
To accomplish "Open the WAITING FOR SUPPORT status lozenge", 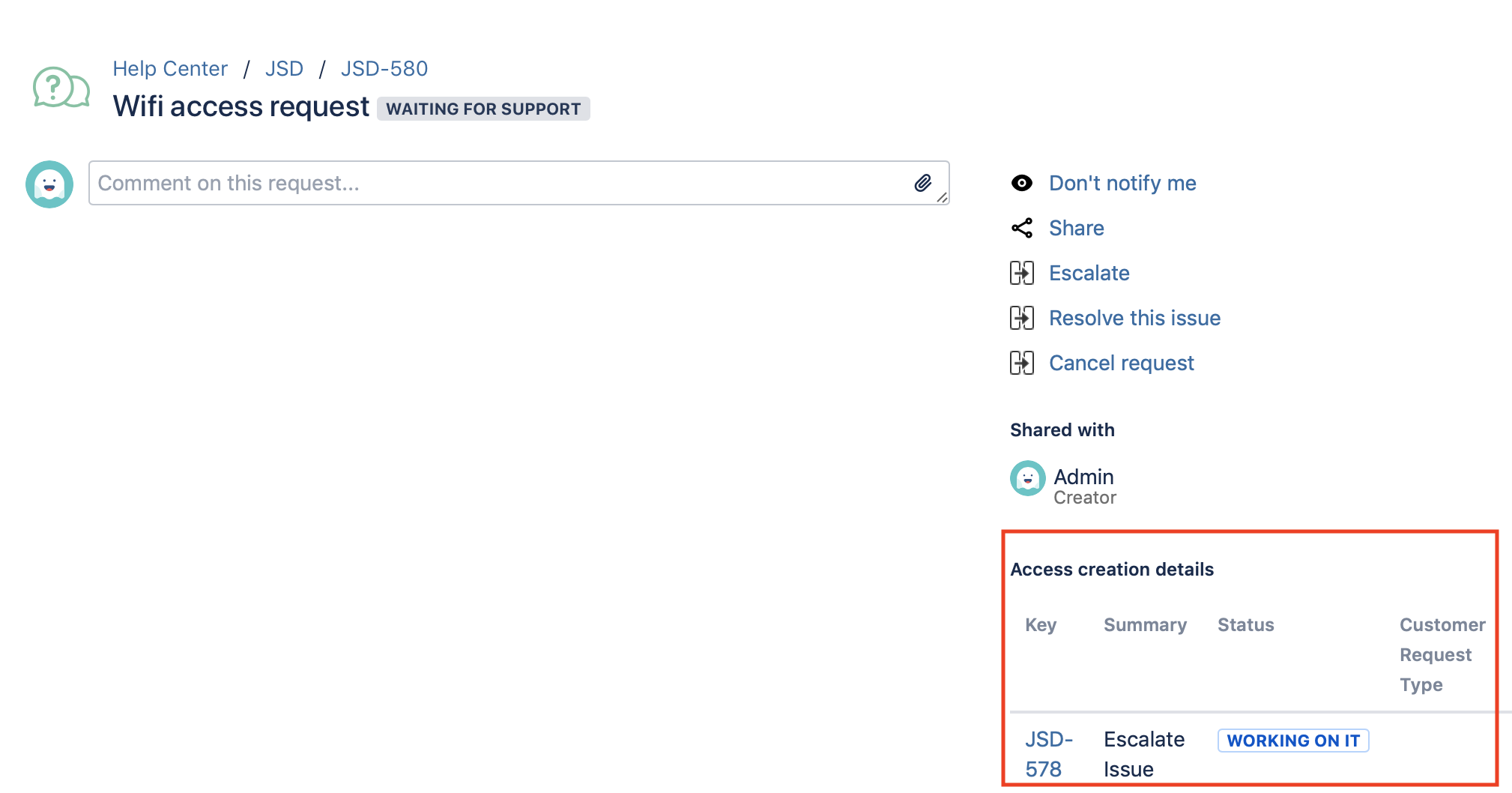I will point(483,109).
